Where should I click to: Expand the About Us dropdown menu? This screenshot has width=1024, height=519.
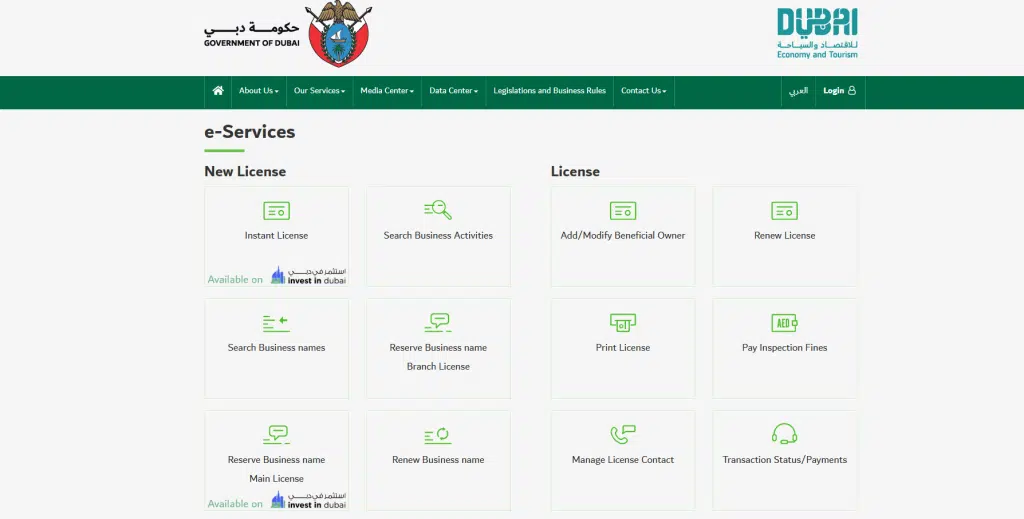pos(259,91)
